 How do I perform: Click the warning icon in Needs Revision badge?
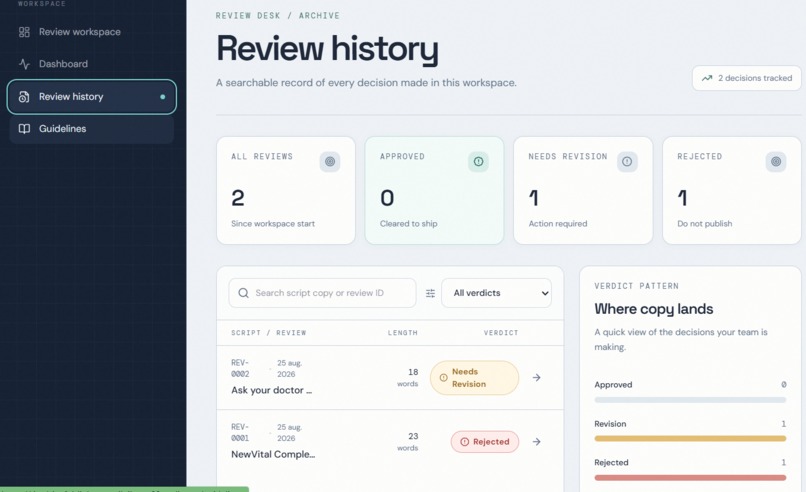click(444, 378)
